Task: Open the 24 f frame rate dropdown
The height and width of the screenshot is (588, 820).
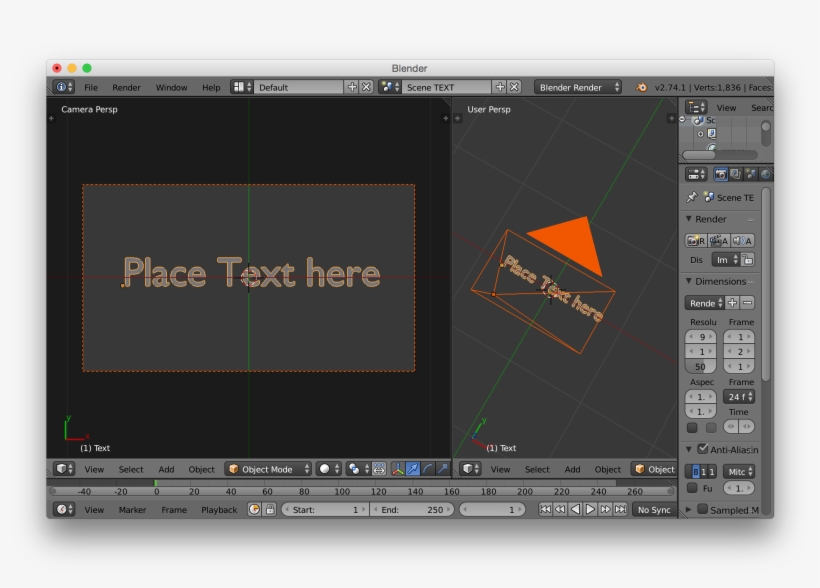Action: pos(739,397)
